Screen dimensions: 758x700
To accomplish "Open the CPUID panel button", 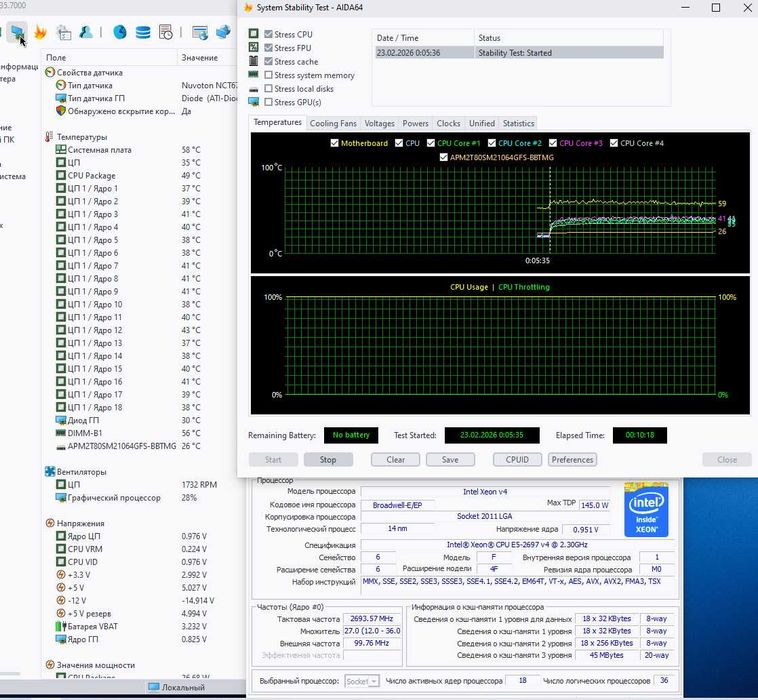I will tap(517, 460).
